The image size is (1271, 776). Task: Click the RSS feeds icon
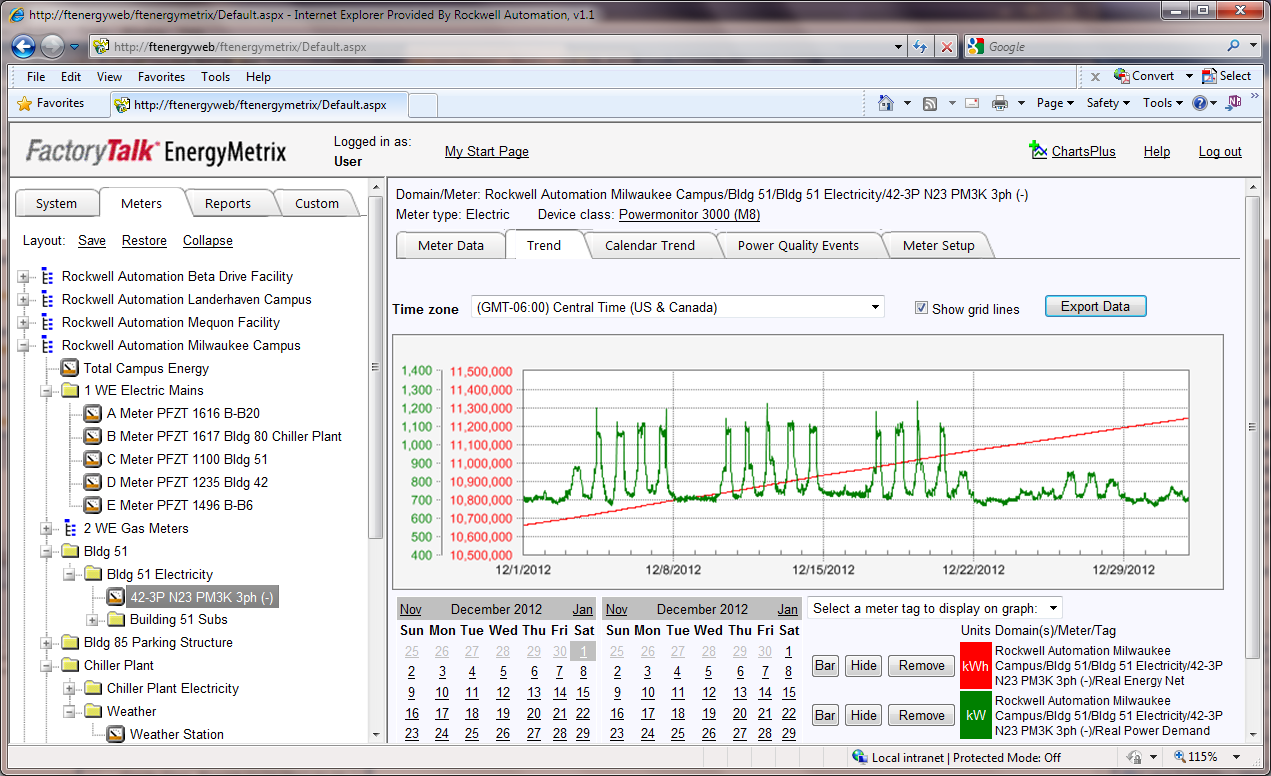[929, 103]
